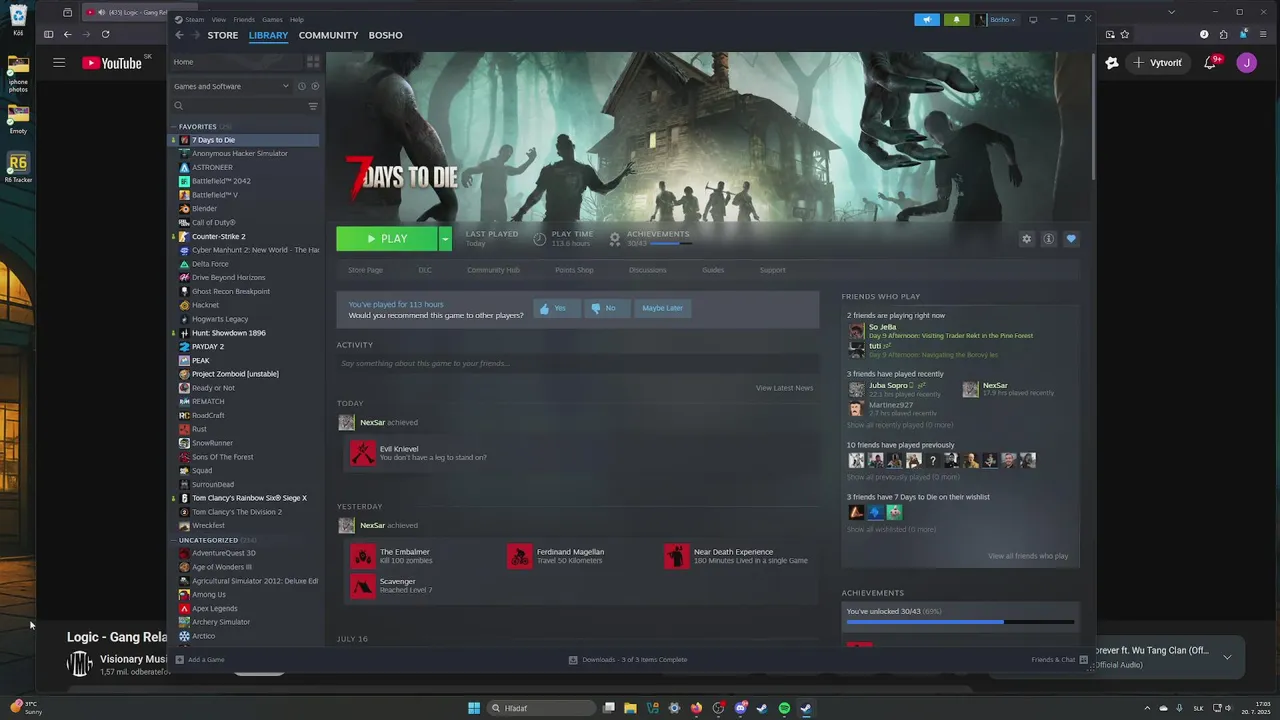Open the Evil Knievel achievement icon

click(x=363, y=453)
